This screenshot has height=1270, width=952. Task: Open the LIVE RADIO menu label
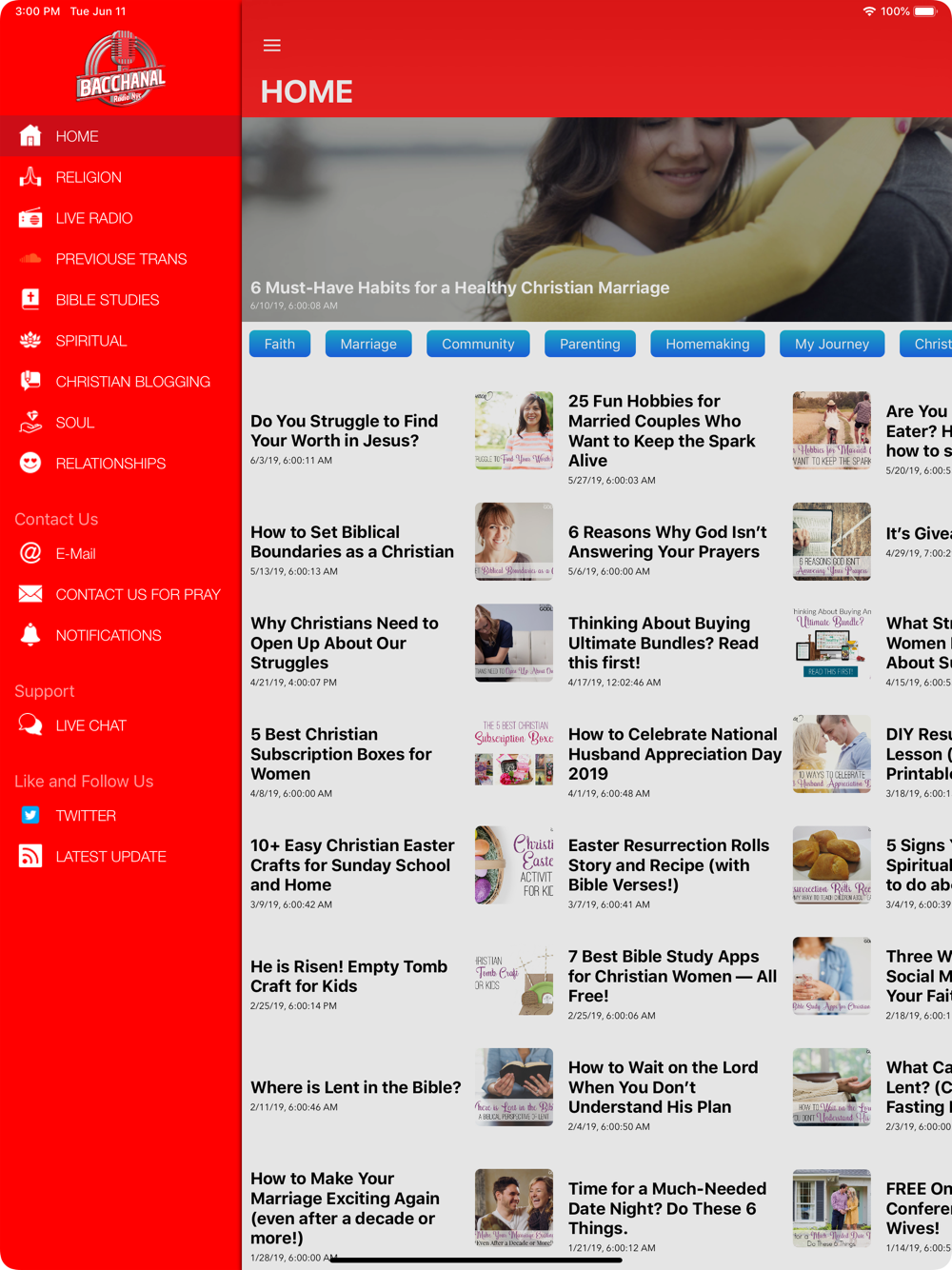coord(94,218)
